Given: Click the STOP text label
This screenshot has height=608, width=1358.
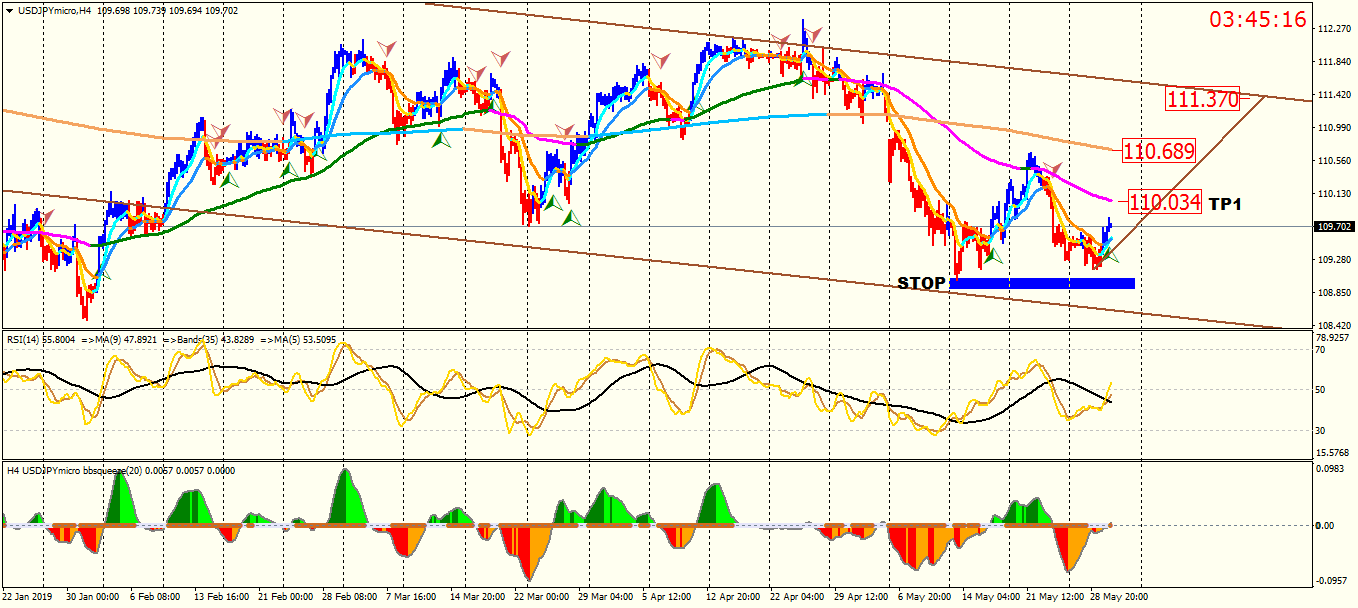Looking at the screenshot, I should click(921, 283).
